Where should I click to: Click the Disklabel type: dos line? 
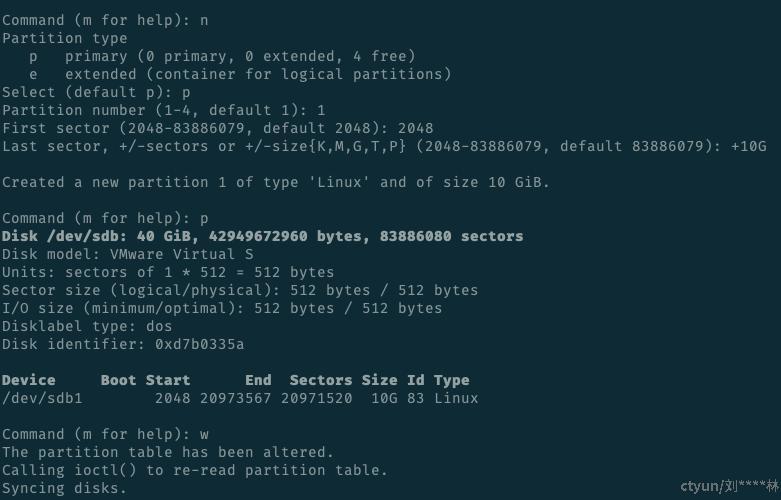[x=87, y=326]
